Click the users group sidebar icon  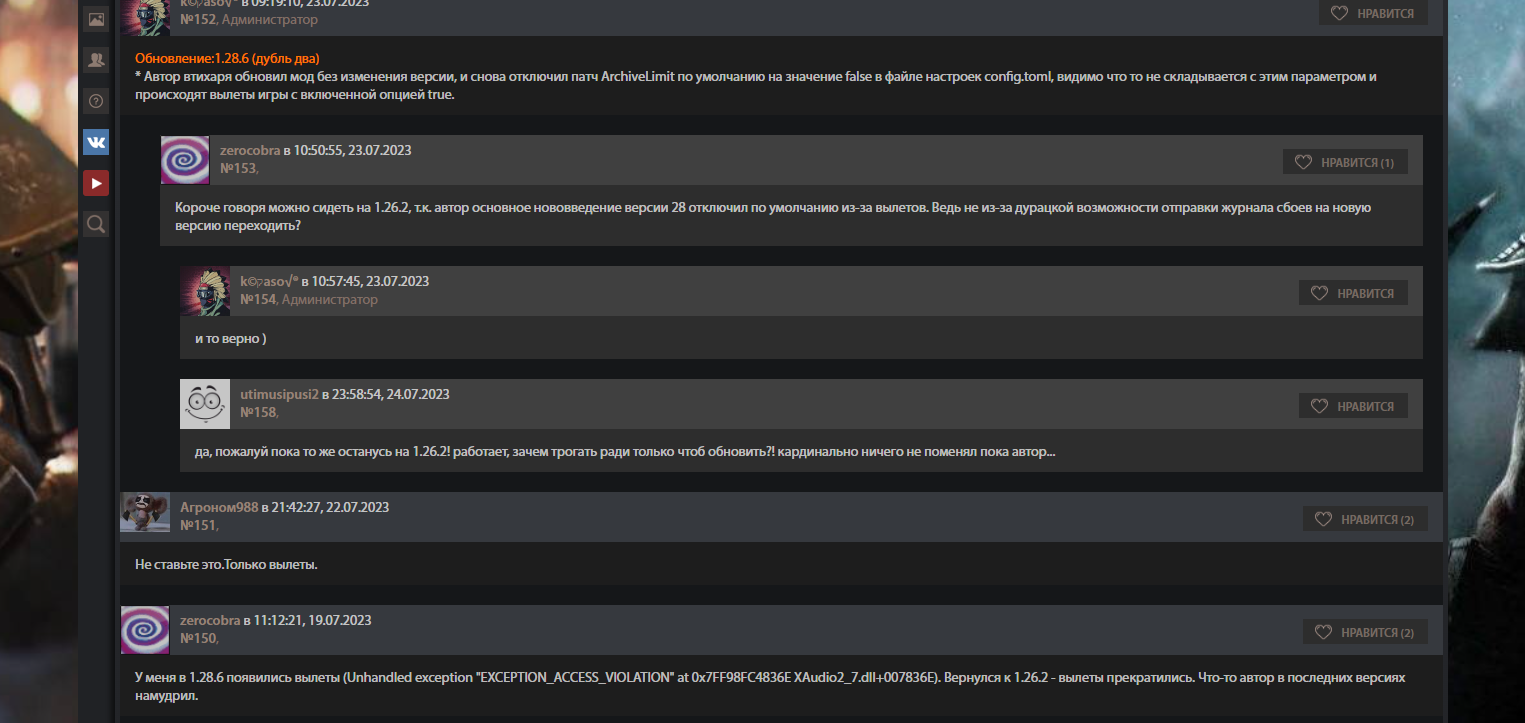click(x=96, y=60)
